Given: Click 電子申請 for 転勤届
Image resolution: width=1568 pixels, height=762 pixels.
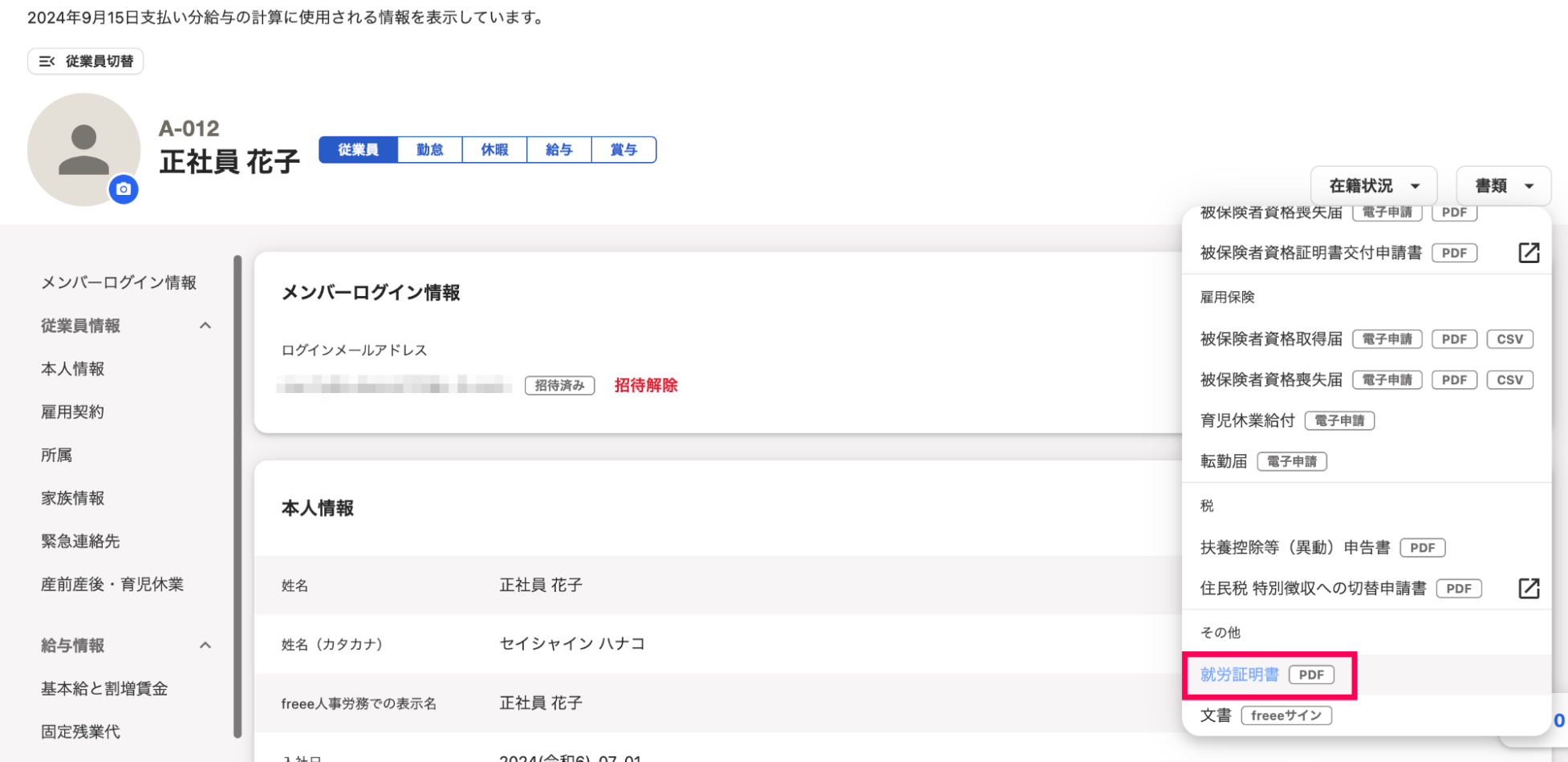Looking at the screenshot, I should (x=1292, y=462).
